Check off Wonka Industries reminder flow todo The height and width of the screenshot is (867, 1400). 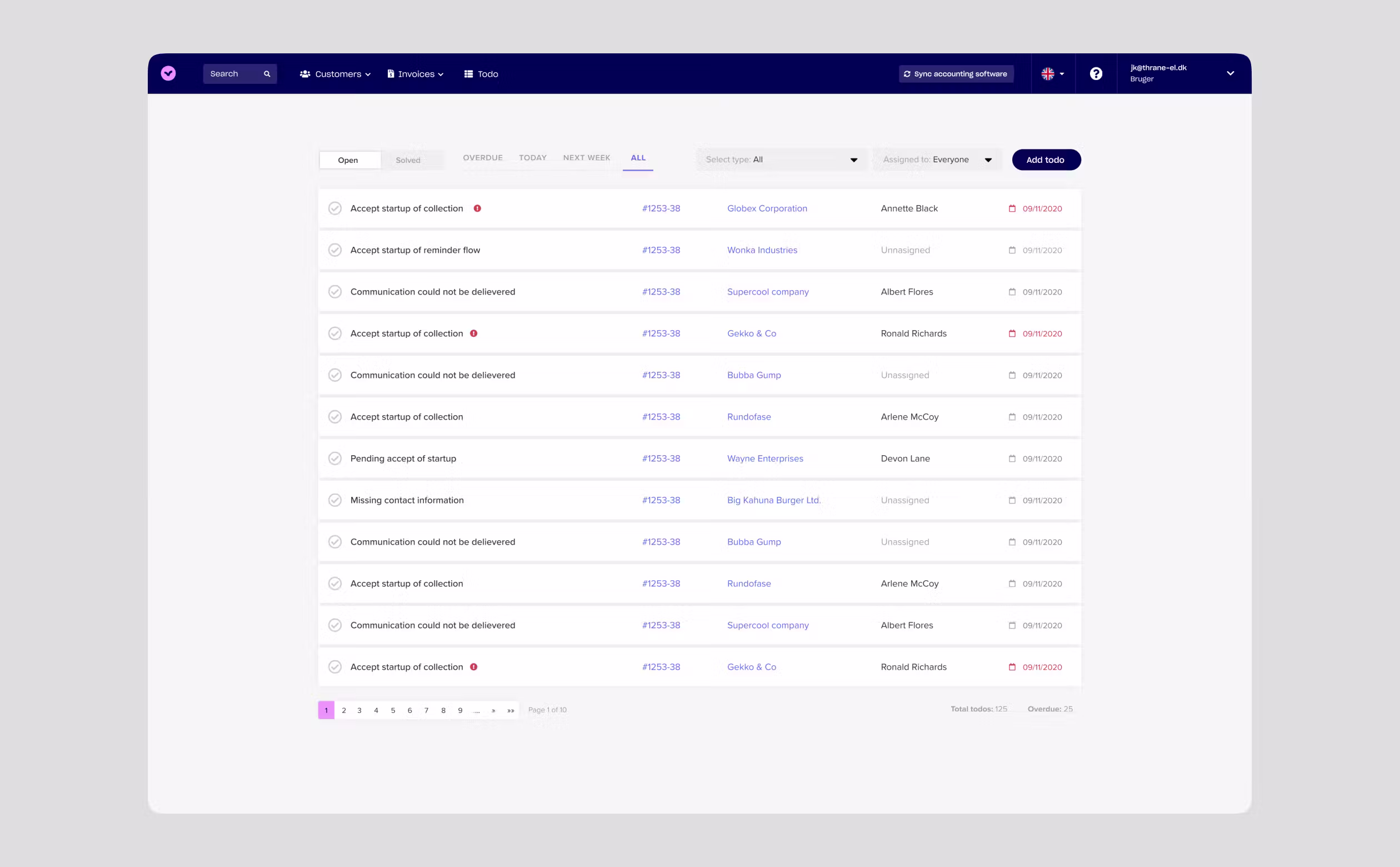pyautogui.click(x=334, y=251)
